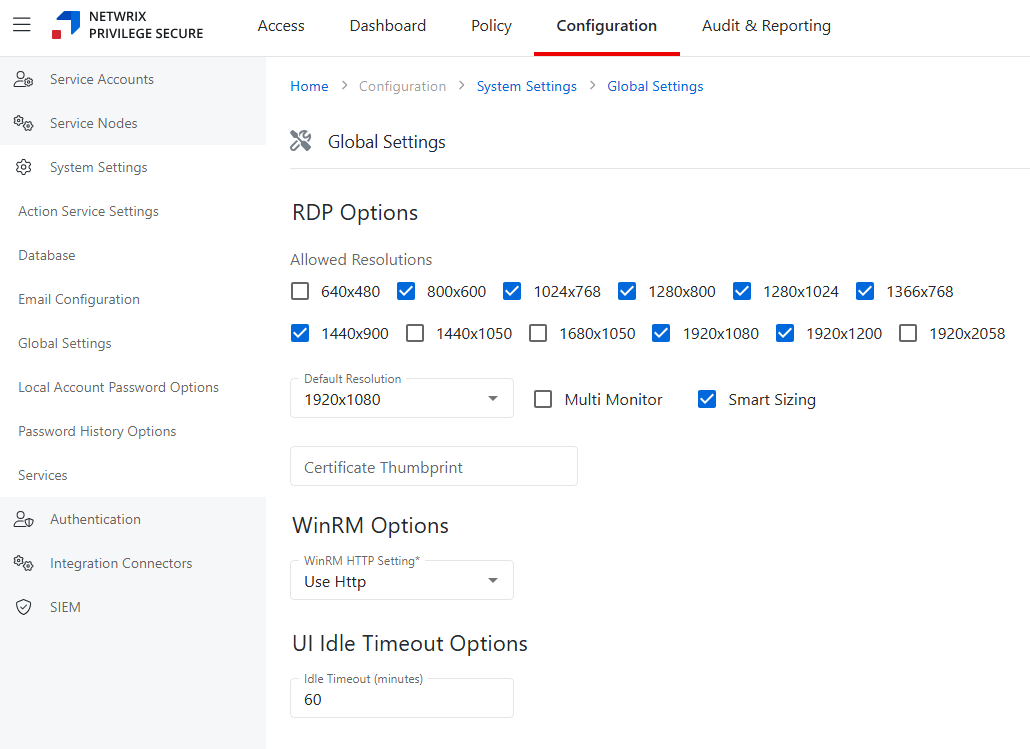Toggle the Multi Monitor checkbox
This screenshot has height=749, width=1030.
pyautogui.click(x=543, y=400)
